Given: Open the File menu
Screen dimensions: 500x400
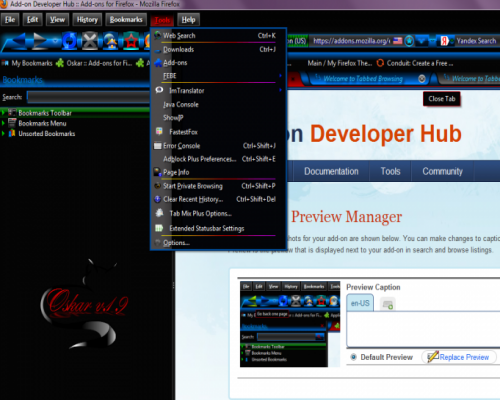Looking at the screenshot, I should (x=10, y=20).
